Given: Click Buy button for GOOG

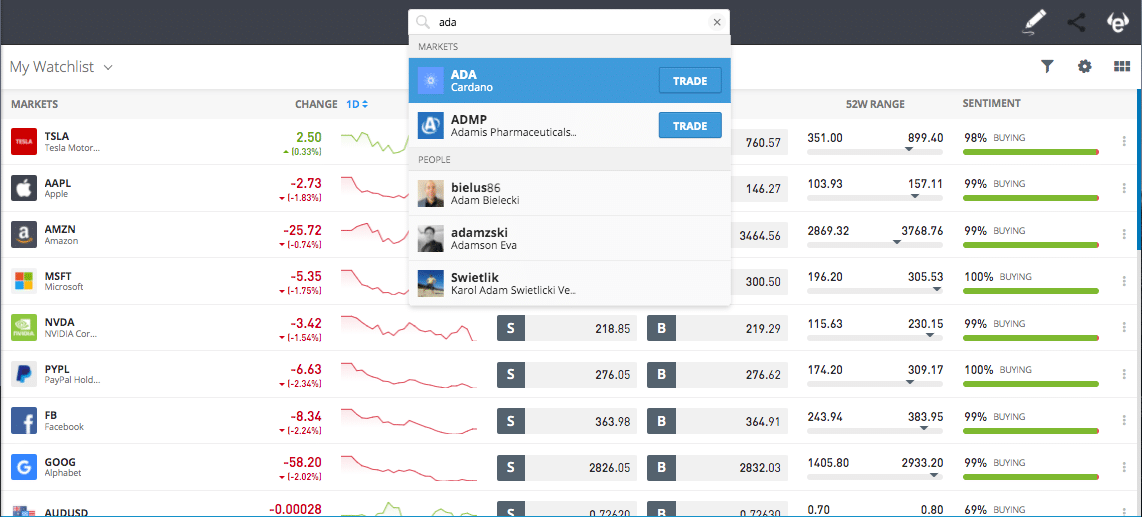Looking at the screenshot, I should pos(661,468).
